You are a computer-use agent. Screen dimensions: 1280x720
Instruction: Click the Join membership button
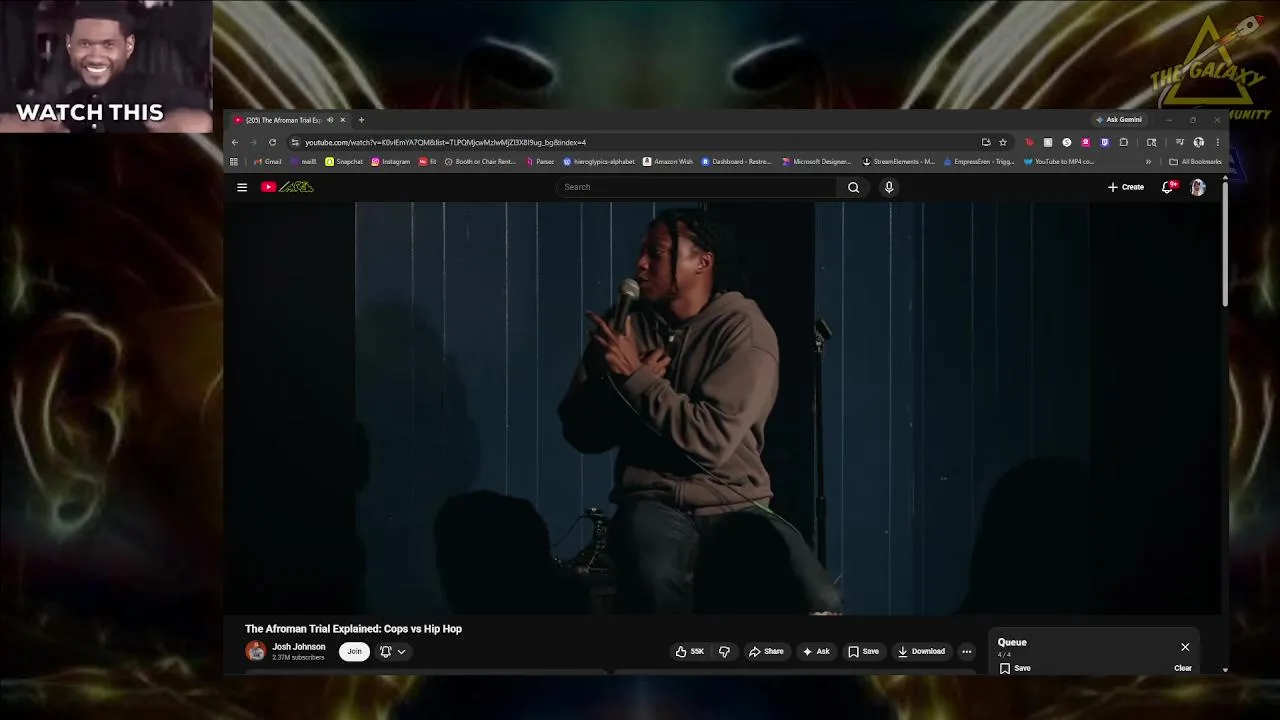coord(354,652)
